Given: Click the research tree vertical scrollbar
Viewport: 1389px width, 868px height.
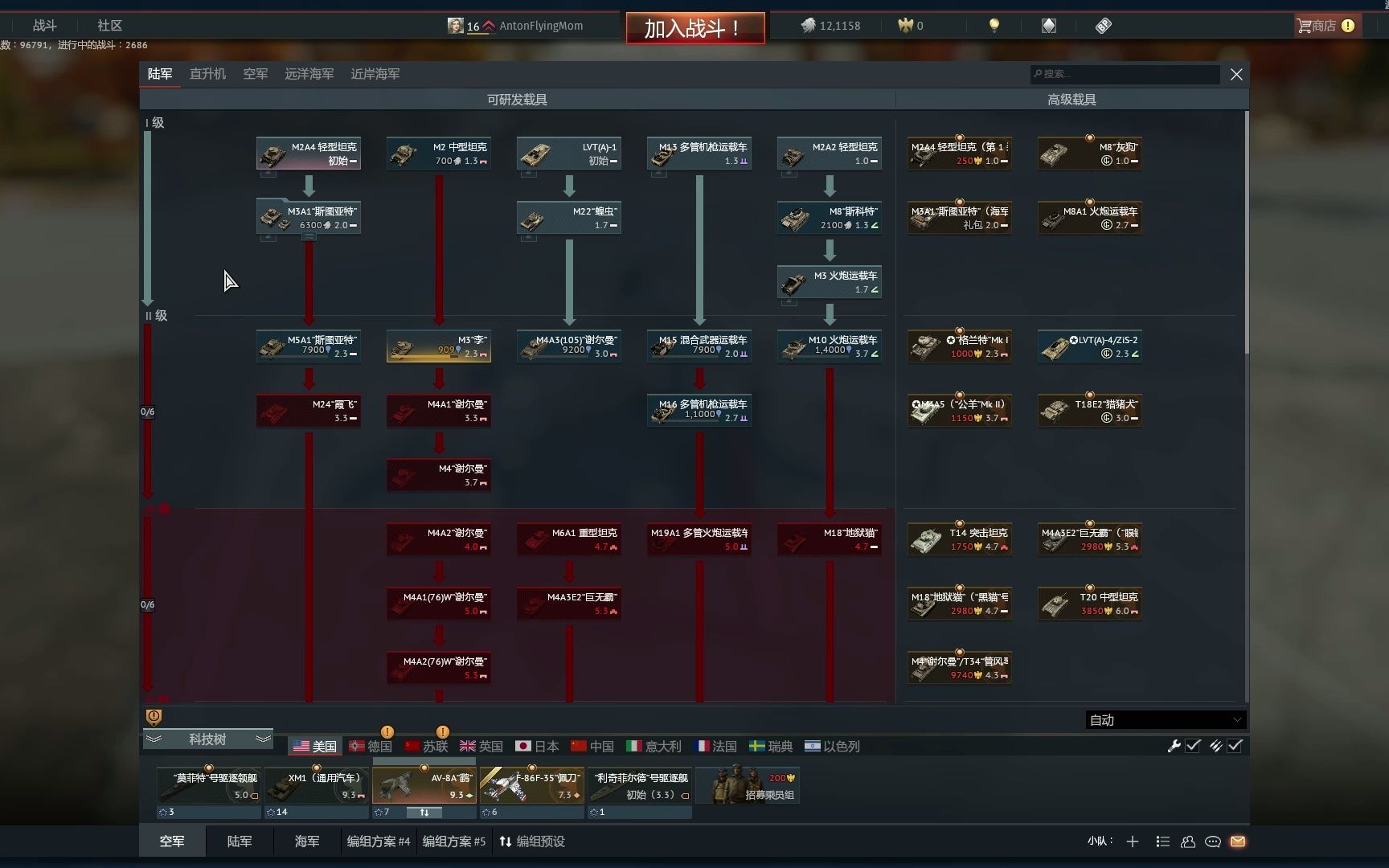Looking at the screenshot, I should pyautogui.click(x=1247, y=233).
